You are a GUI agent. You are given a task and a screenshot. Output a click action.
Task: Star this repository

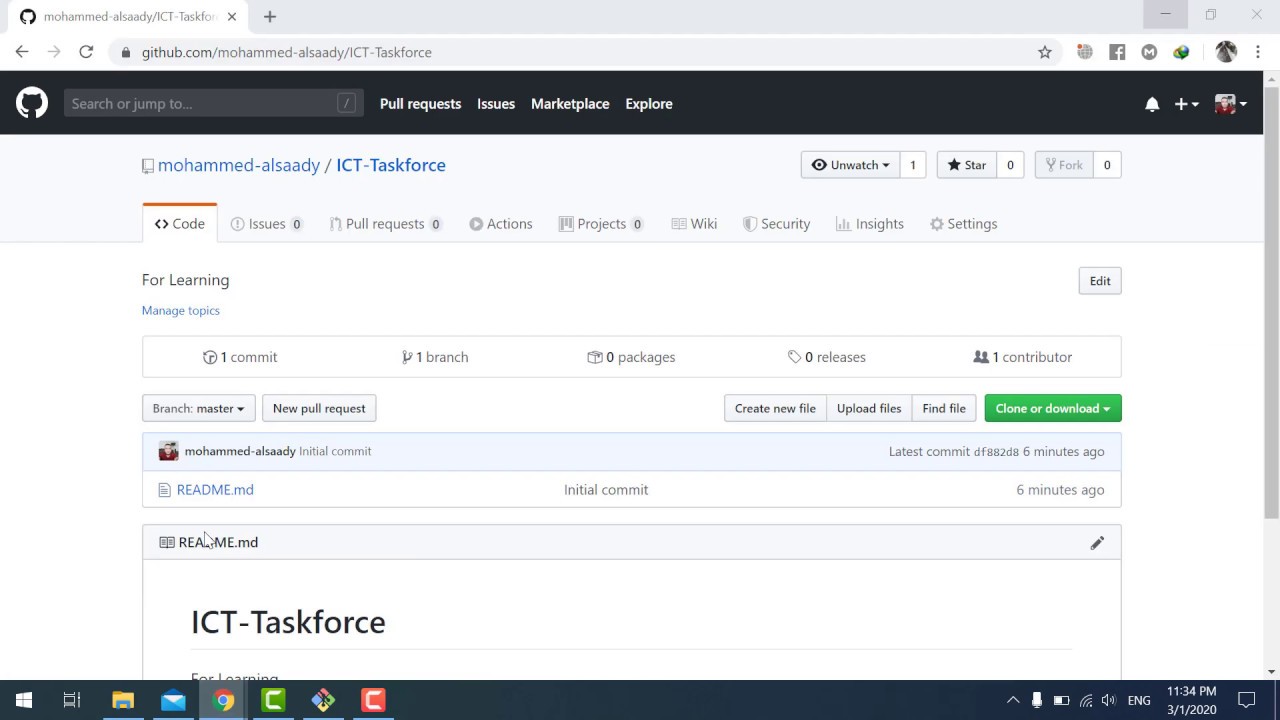(967, 165)
